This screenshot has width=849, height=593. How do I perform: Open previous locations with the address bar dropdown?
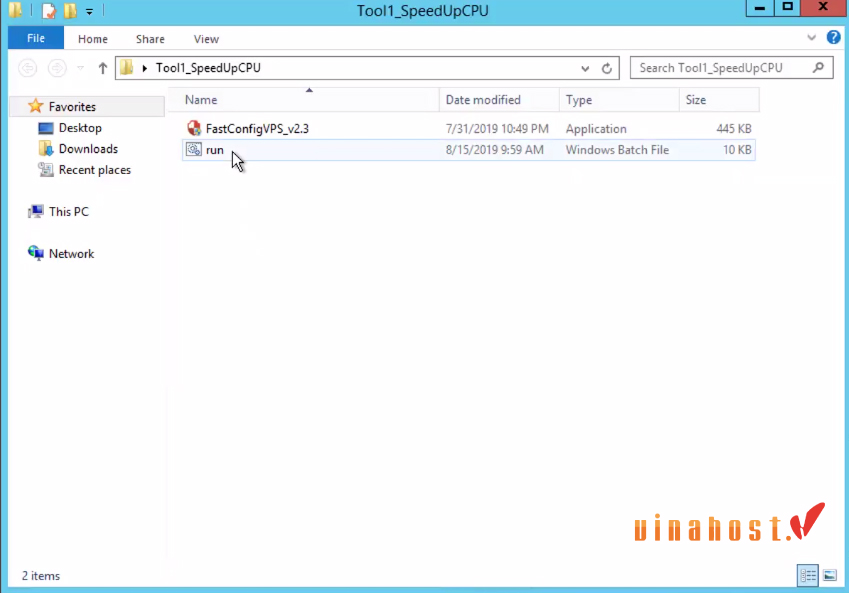(584, 67)
